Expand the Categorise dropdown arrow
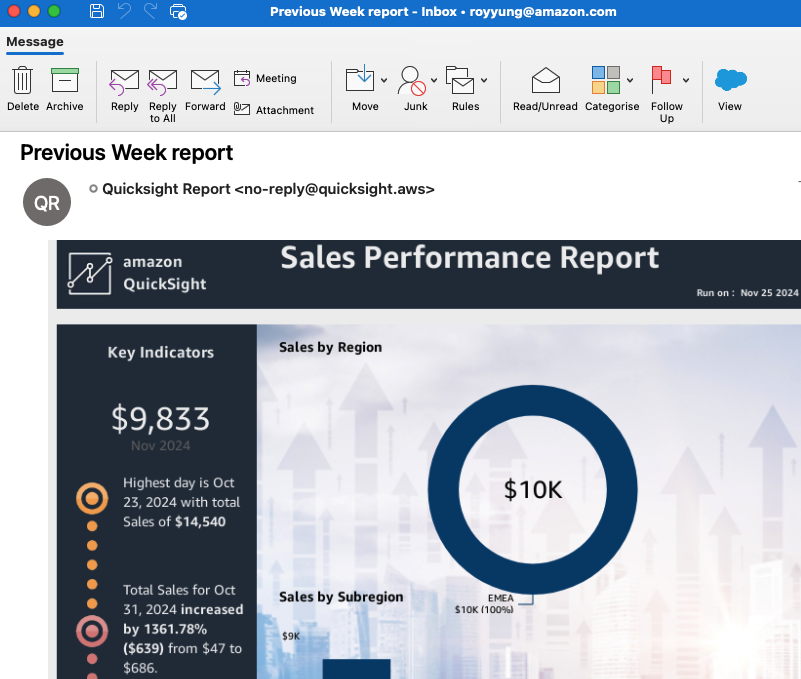 point(630,80)
